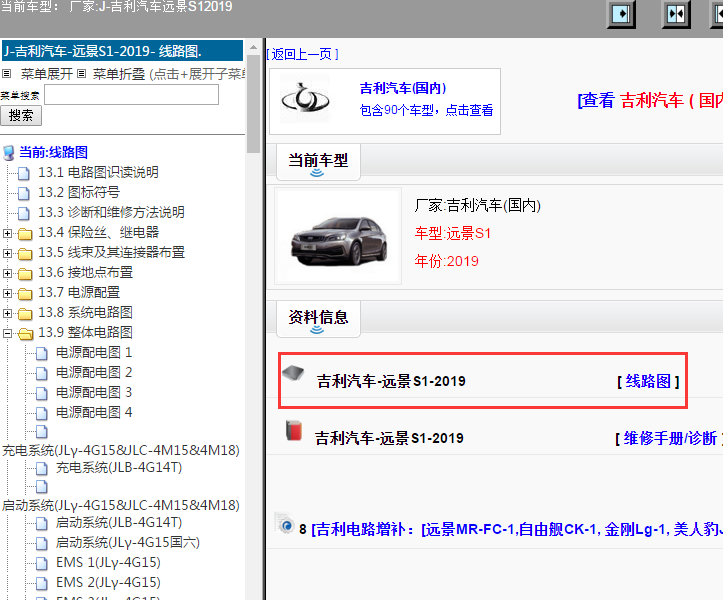Screen dimensions: 723x600
Task: Open 电源配电图 1
Action: pyautogui.click(x=94, y=353)
